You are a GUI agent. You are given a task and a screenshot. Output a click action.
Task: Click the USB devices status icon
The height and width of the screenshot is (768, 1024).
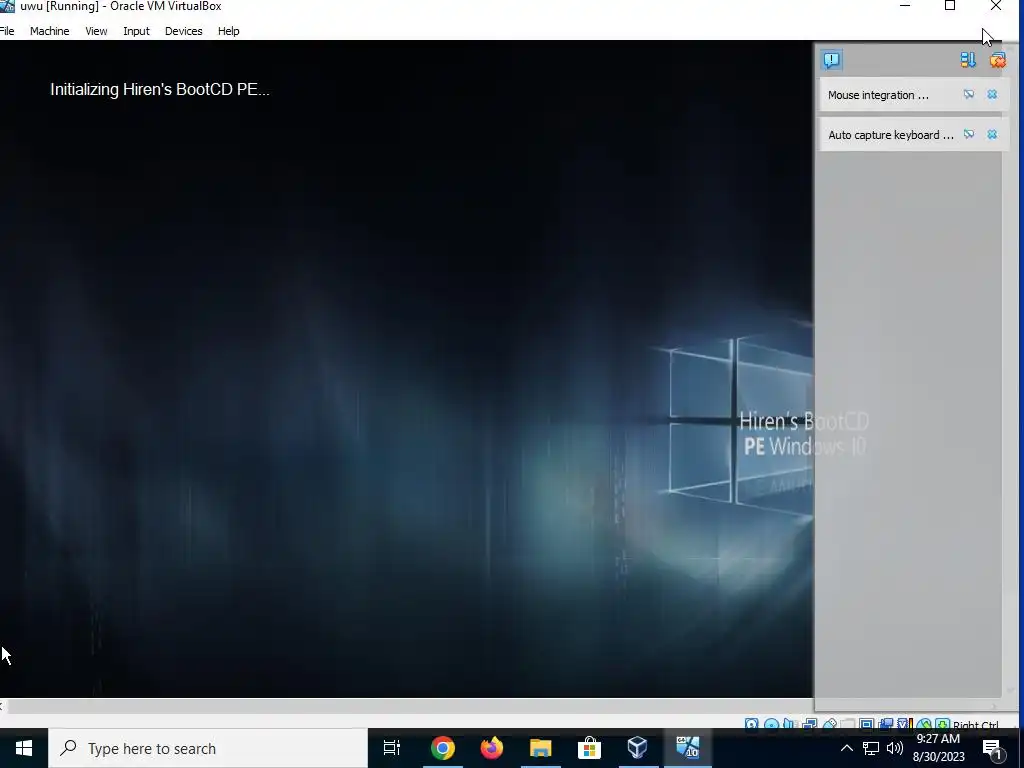pos(829,724)
